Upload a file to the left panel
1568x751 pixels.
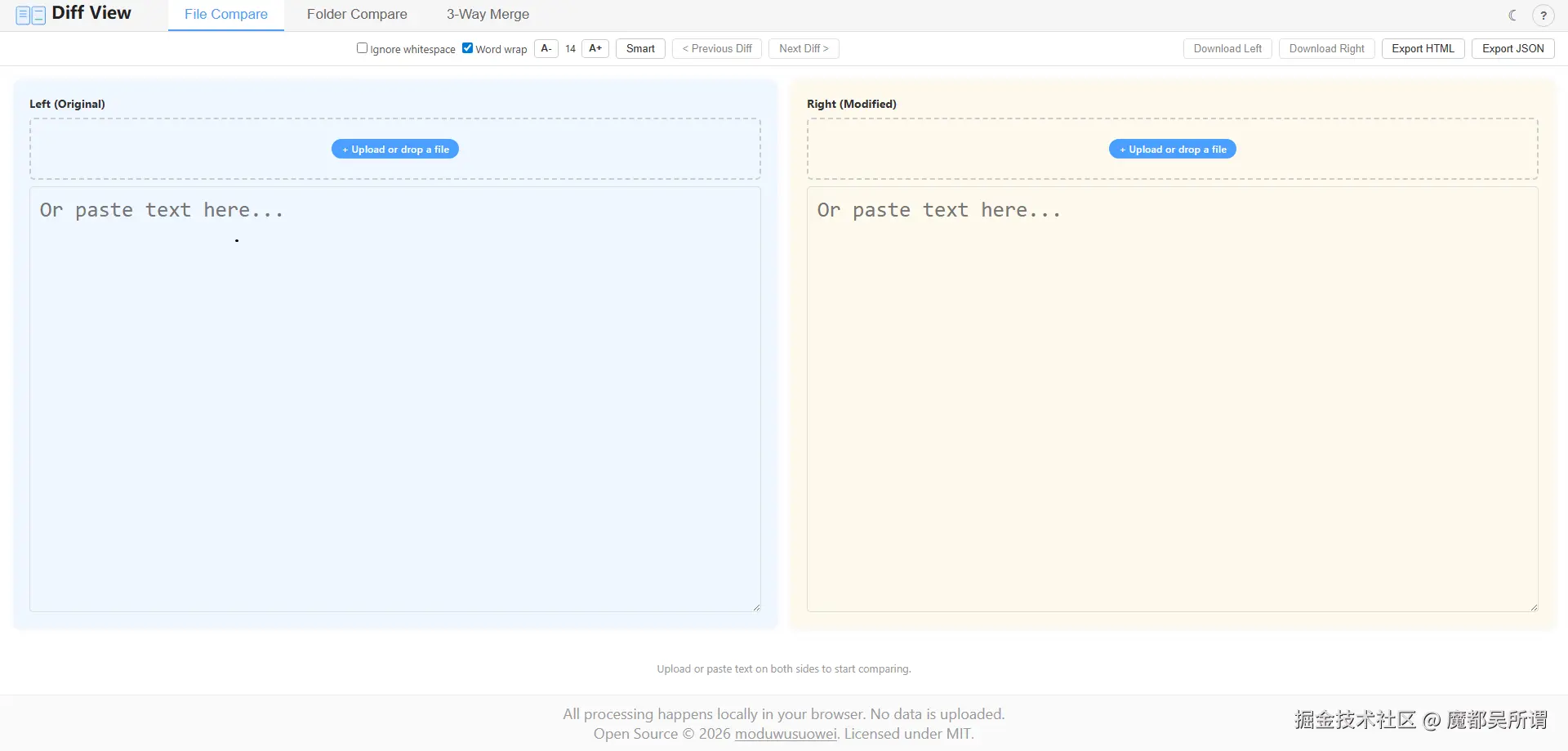point(395,150)
